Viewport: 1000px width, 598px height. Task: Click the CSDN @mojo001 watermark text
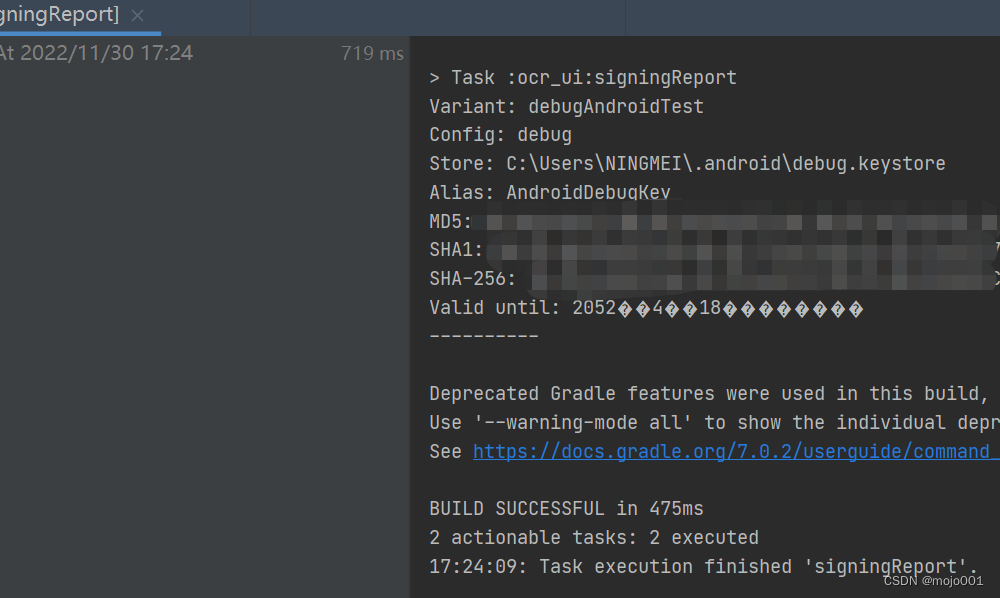point(934,580)
